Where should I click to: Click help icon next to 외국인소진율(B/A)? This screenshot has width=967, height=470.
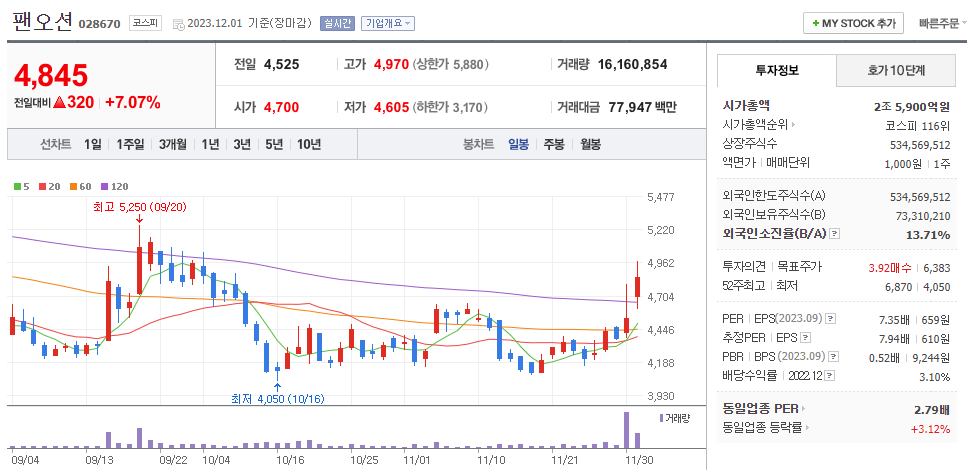click(835, 234)
